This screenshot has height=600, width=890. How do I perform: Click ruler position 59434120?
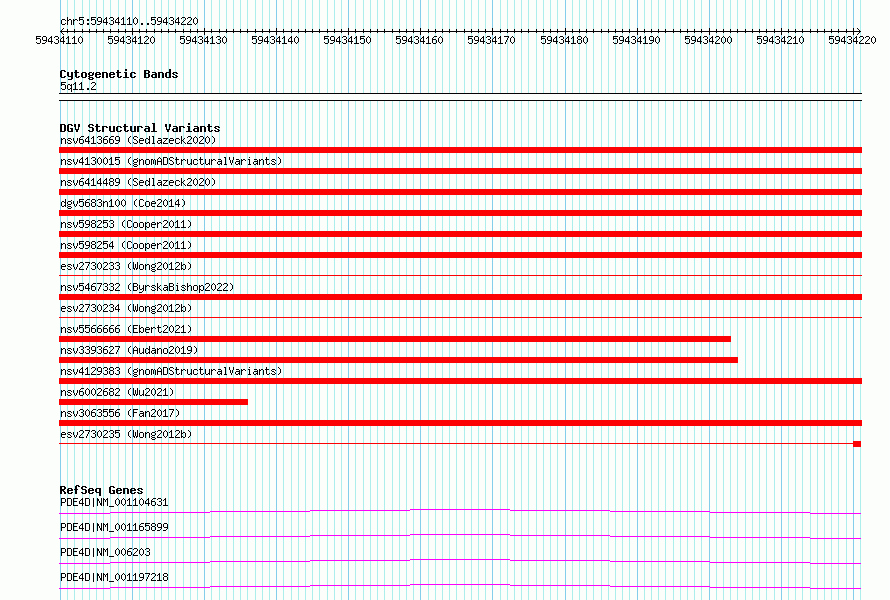pos(131,40)
